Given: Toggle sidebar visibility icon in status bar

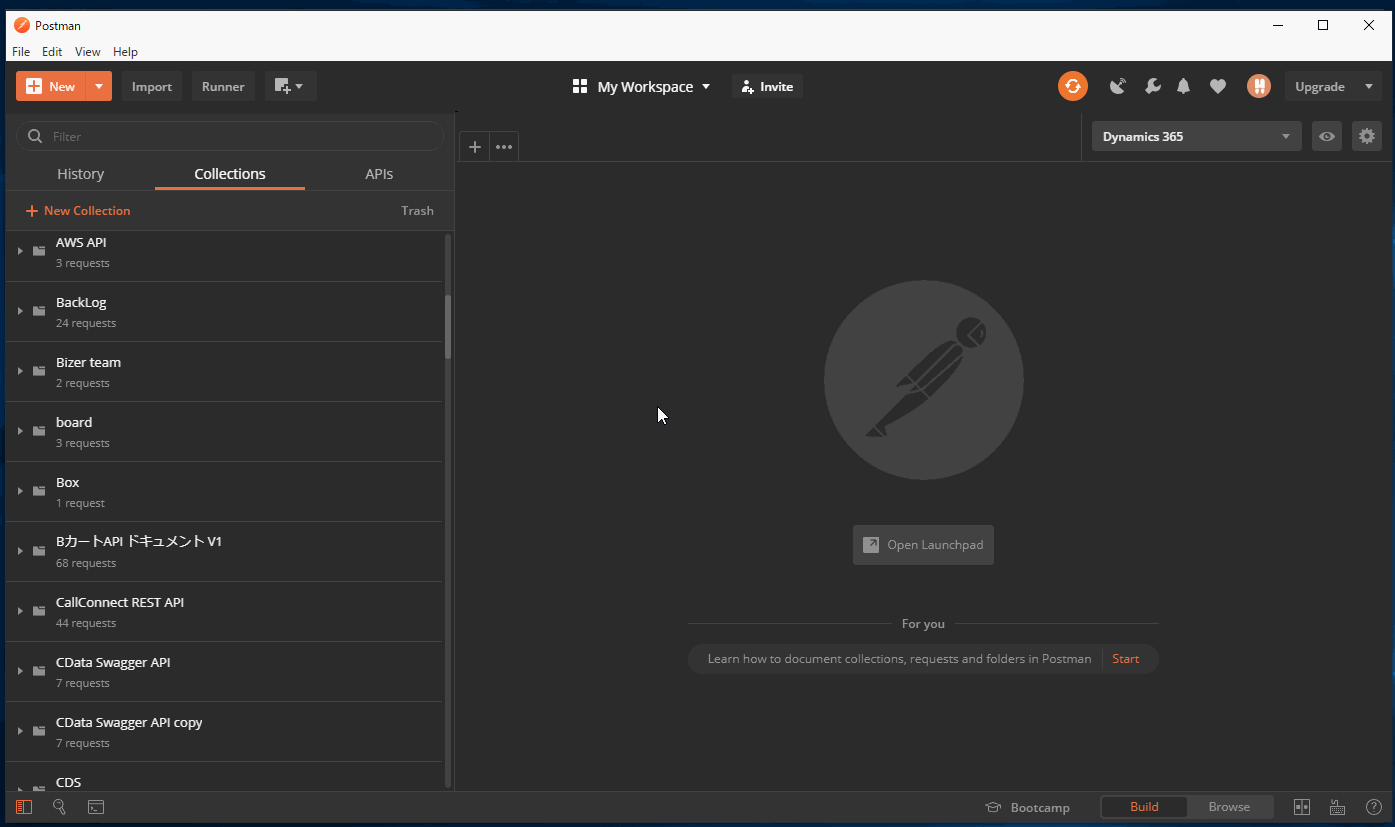Looking at the screenshot, I should click(24, 807).
